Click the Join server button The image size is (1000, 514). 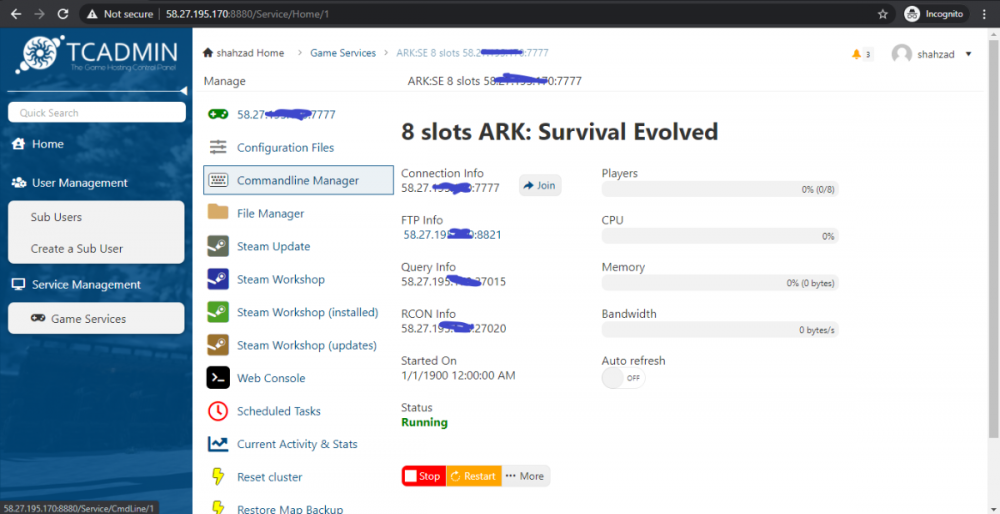point(539,185)
